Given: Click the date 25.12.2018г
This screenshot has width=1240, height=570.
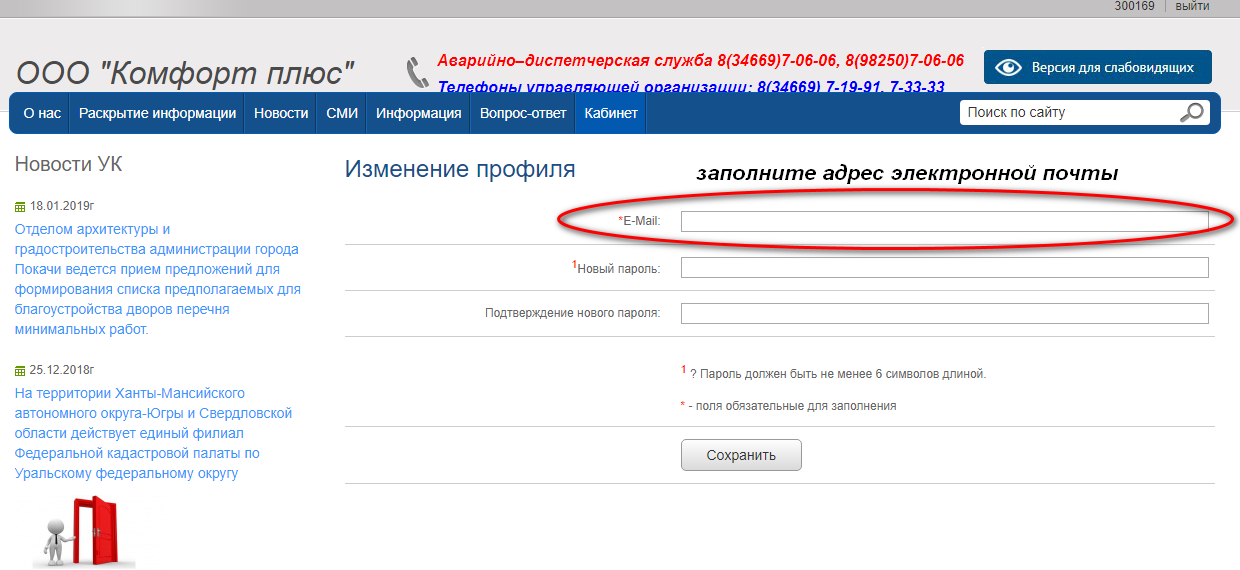Looking at the screenshot, I should coord(61,371).
